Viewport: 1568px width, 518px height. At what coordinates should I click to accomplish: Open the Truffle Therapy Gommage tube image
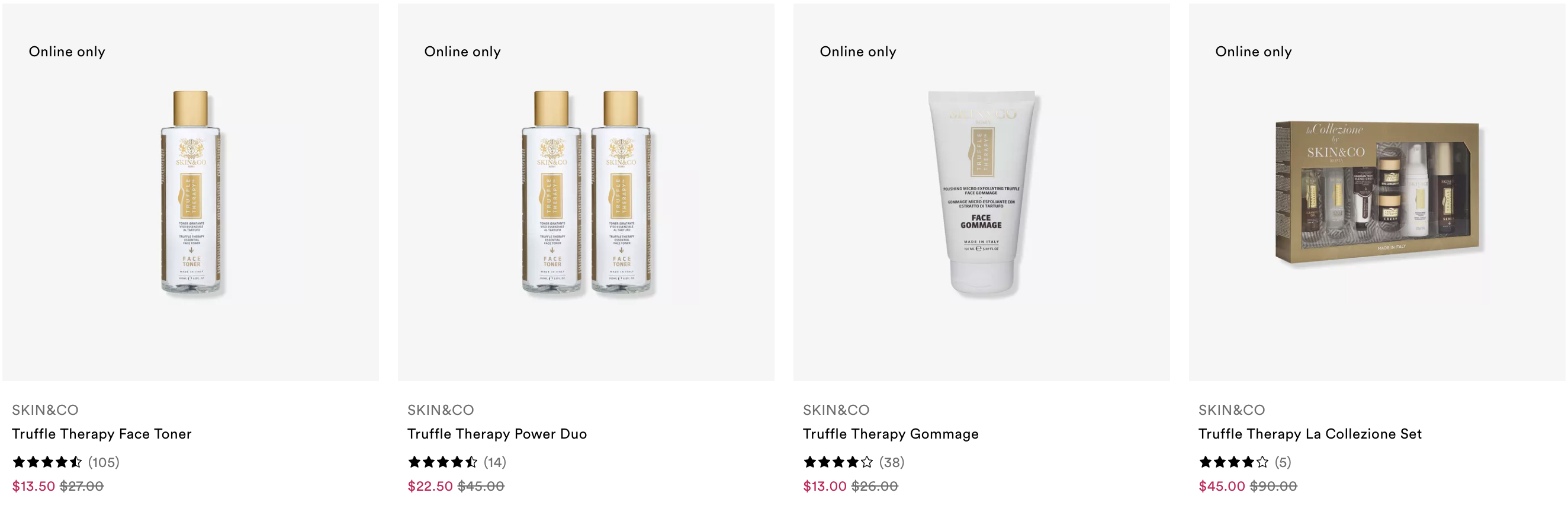pos(981,193)
